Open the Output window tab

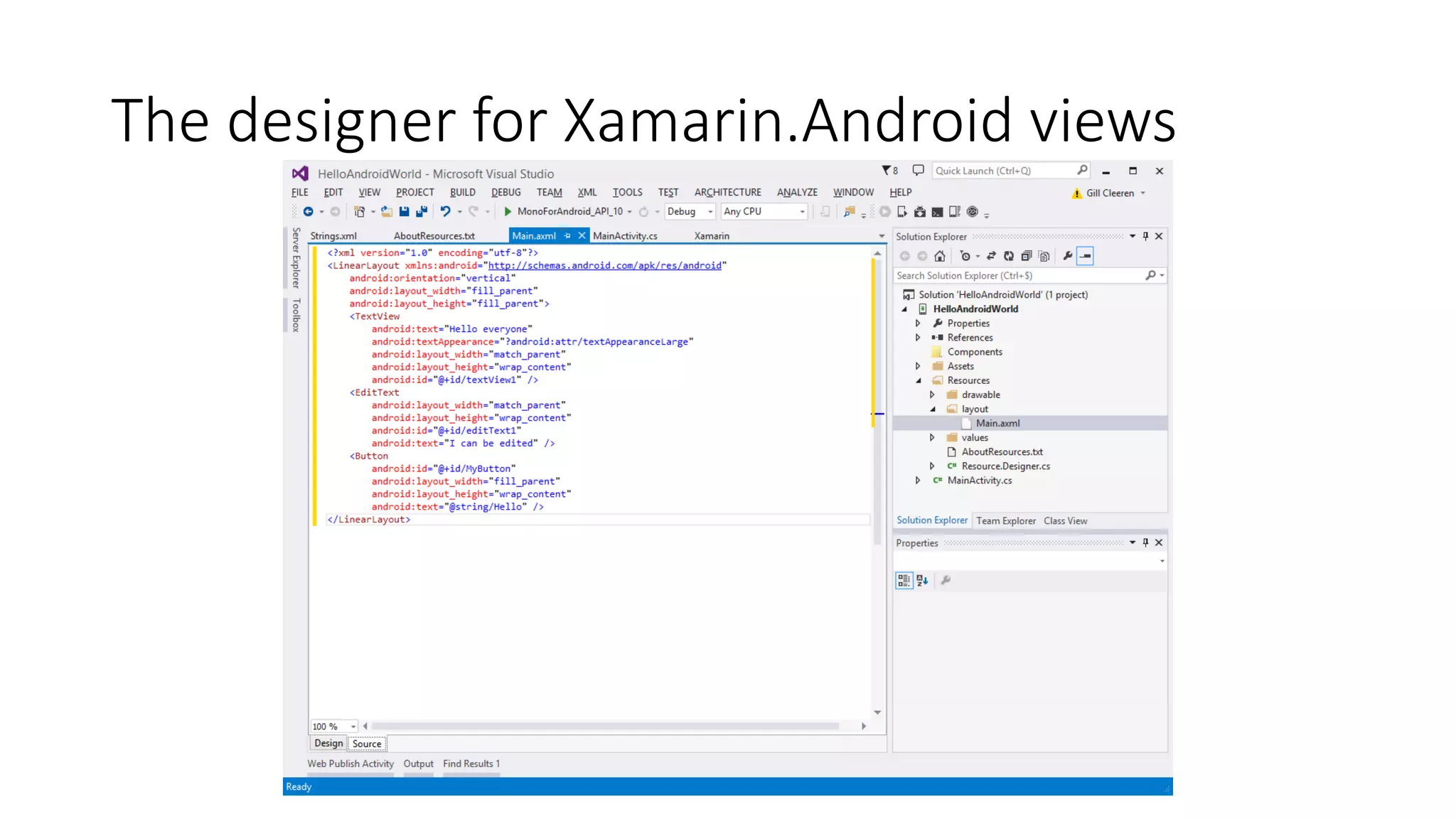coord(419,764)
